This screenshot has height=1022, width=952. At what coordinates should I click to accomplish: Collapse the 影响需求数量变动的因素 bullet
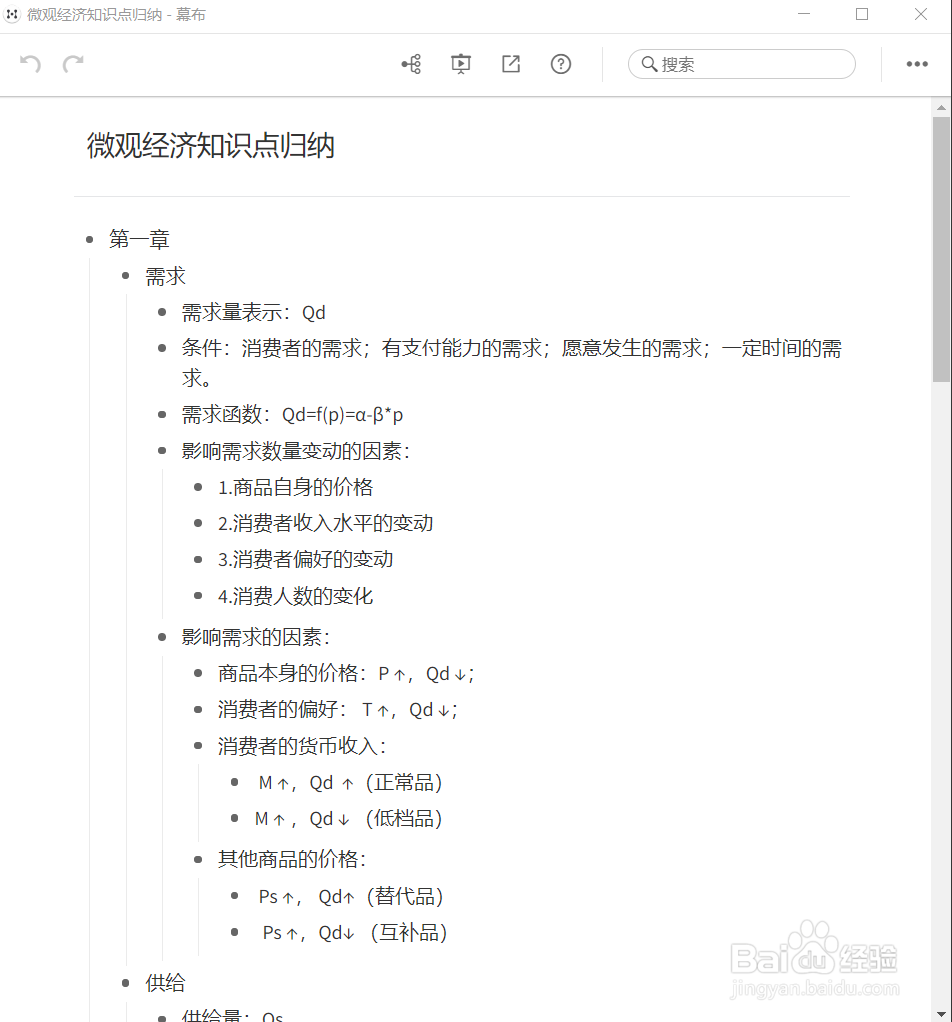[162, 451]
